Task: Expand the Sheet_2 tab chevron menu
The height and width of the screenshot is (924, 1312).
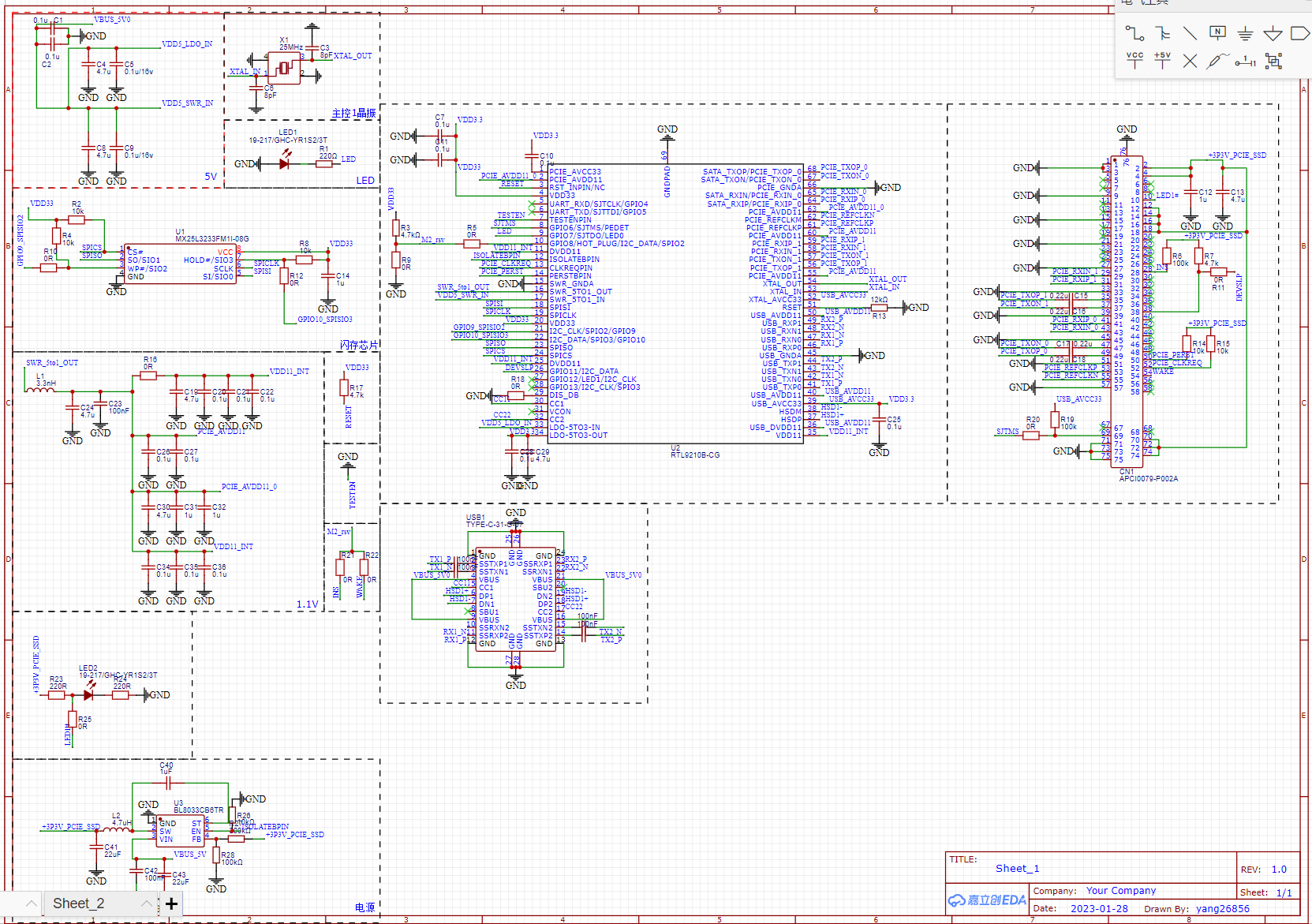Action: coord(147,903)
